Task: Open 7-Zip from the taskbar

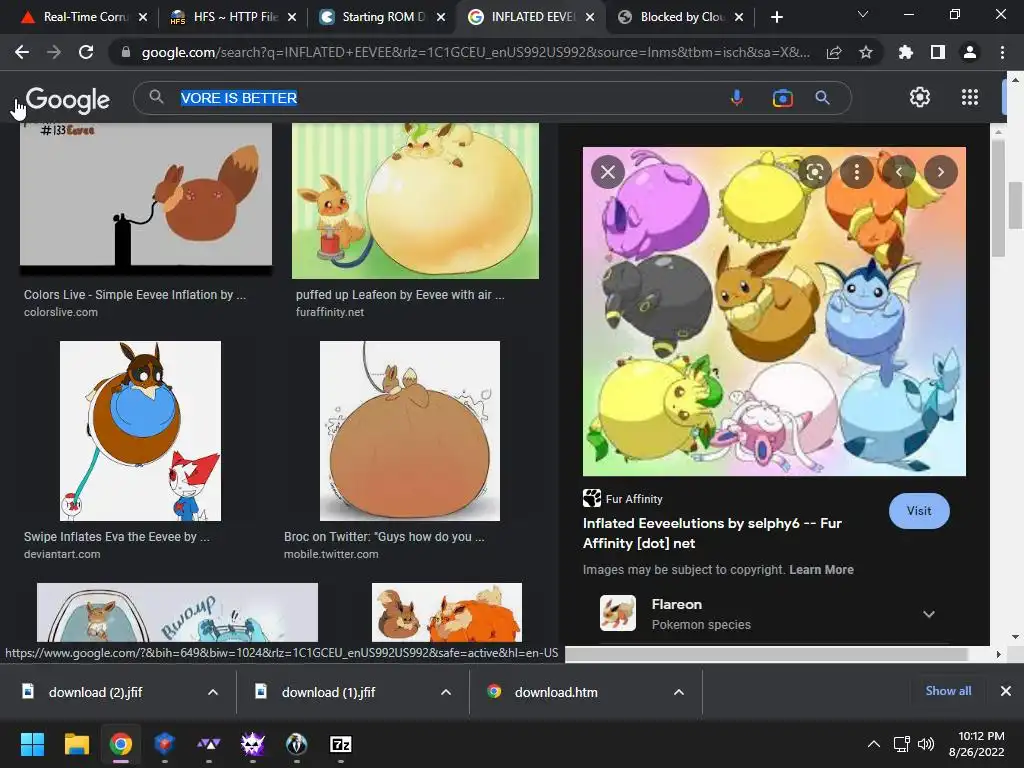Action: (340, 744)
